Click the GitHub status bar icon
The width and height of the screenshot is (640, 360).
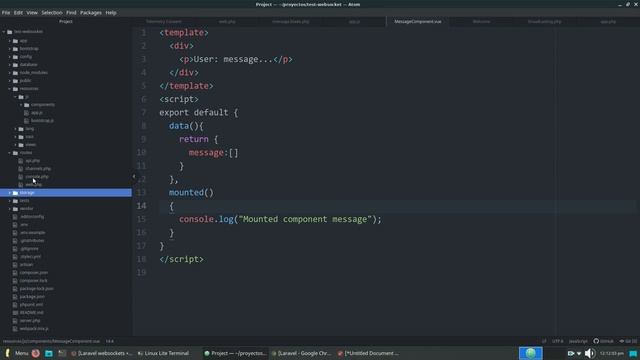click(603, 341)
